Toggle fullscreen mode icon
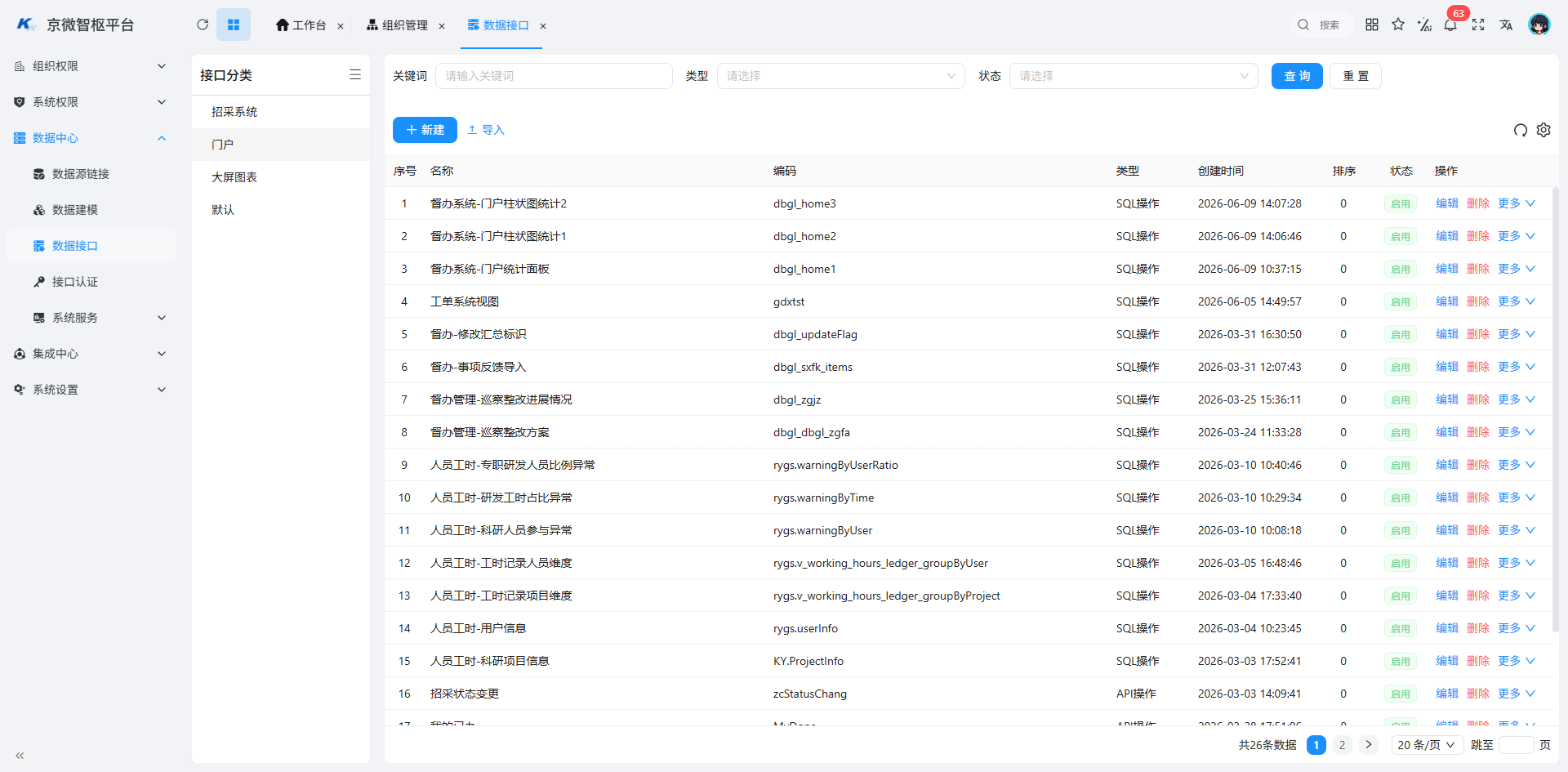 tap(1478, 25)
